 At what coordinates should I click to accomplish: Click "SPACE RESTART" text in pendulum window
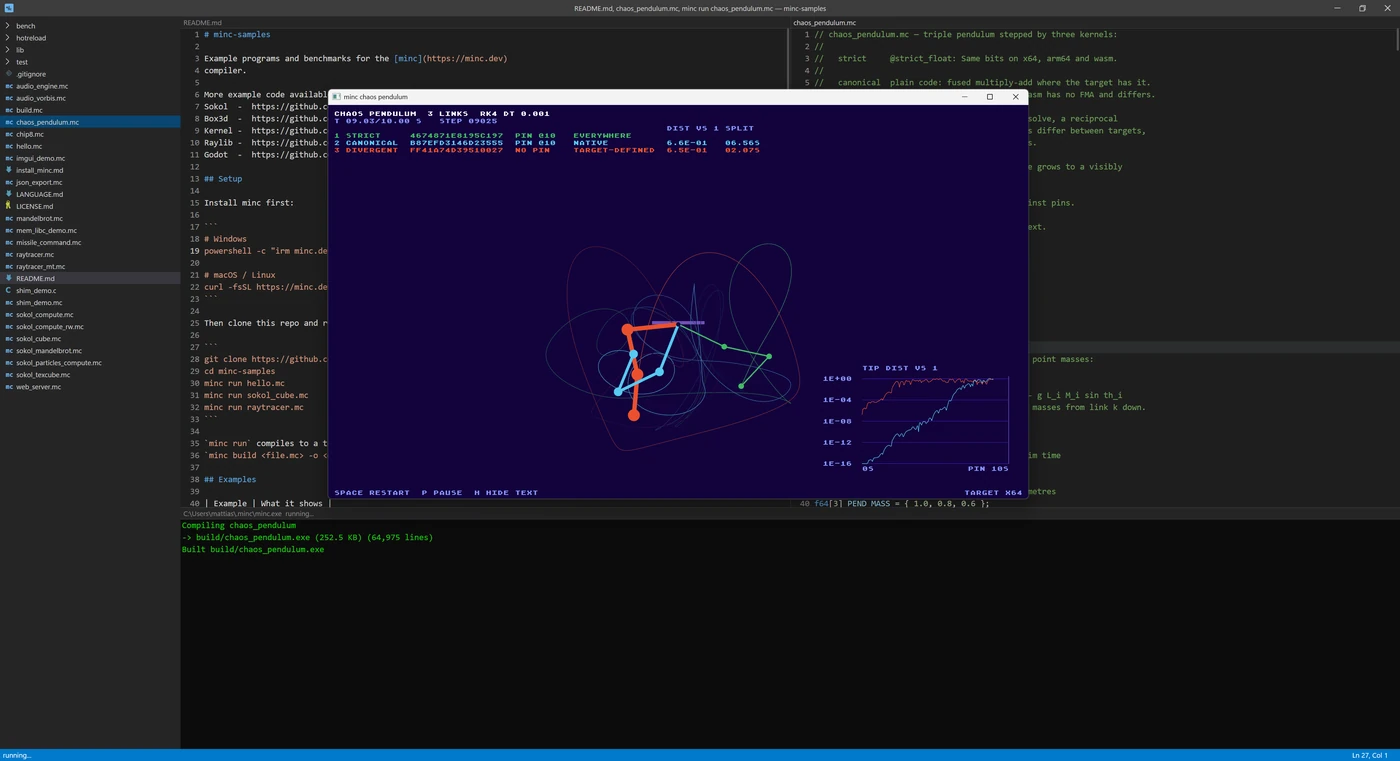pyautogui.click(x=371, y=493)
